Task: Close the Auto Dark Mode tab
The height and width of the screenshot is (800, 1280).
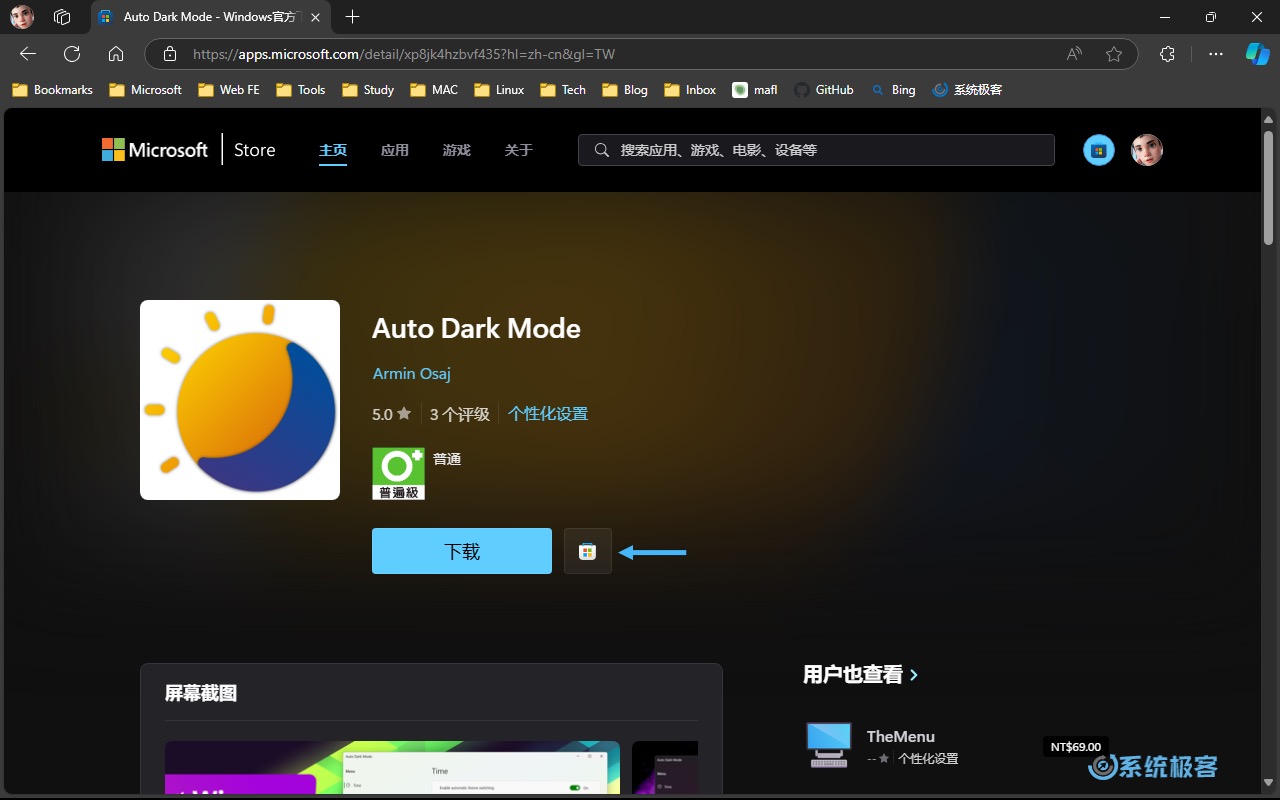Action: click(x=317, y=17)
